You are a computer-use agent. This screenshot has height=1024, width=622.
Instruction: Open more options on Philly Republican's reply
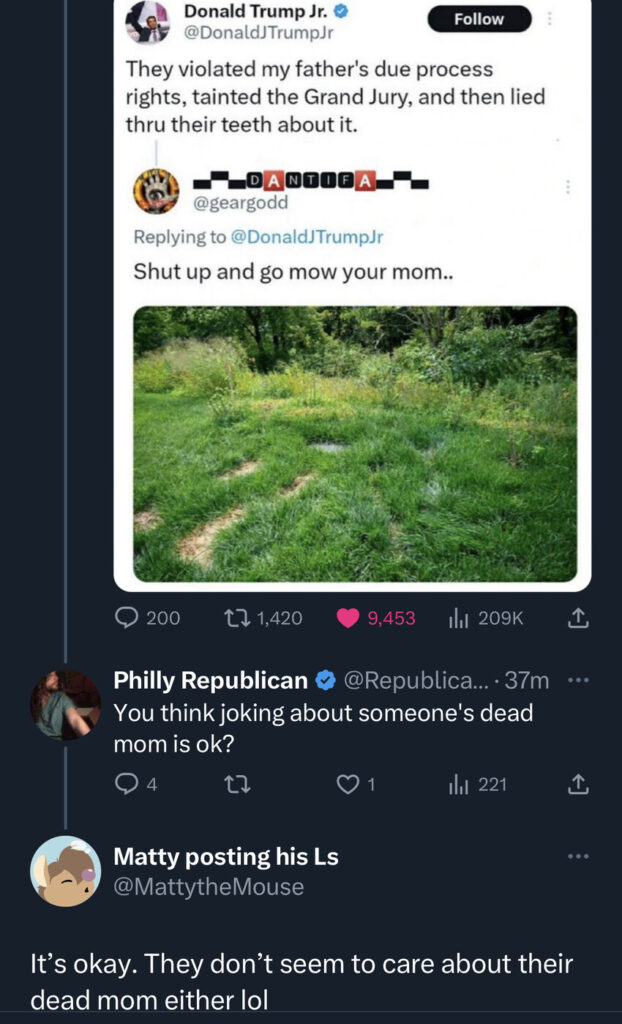click(x=578, y=680)
